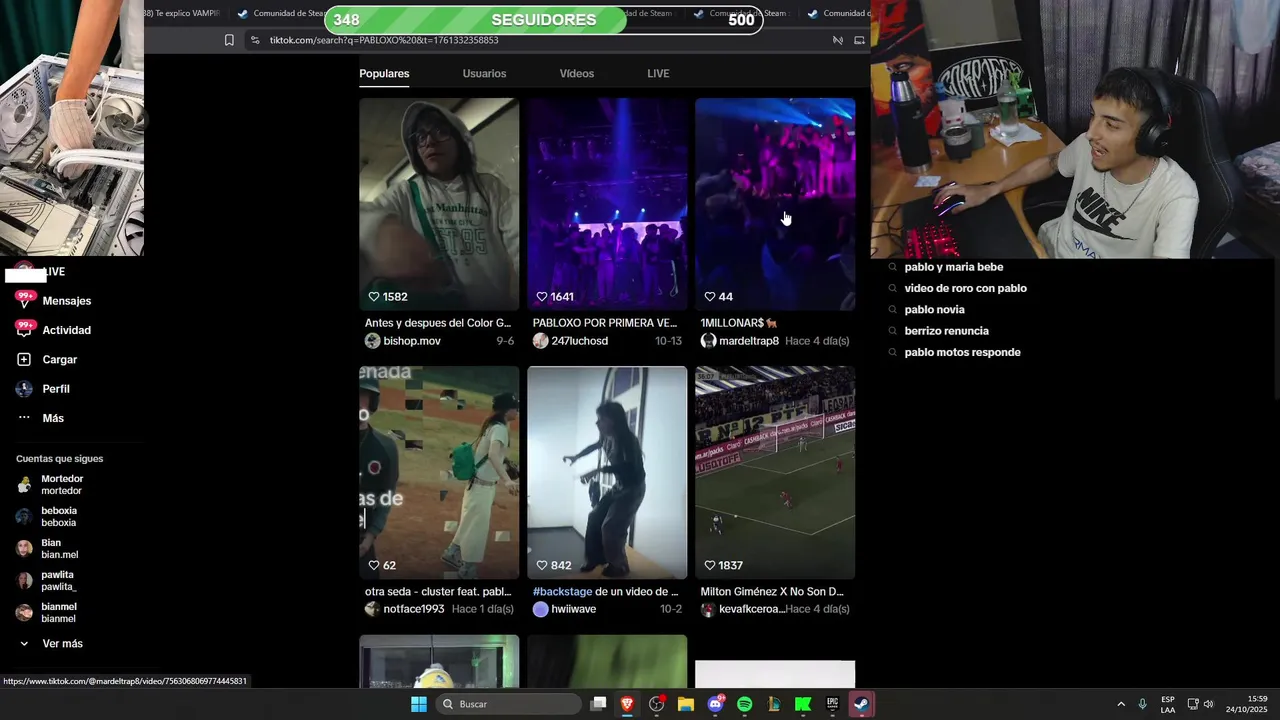1280x720 pixels.
Task: Switch to the LIVE search tab
Action: coord(658,74)
